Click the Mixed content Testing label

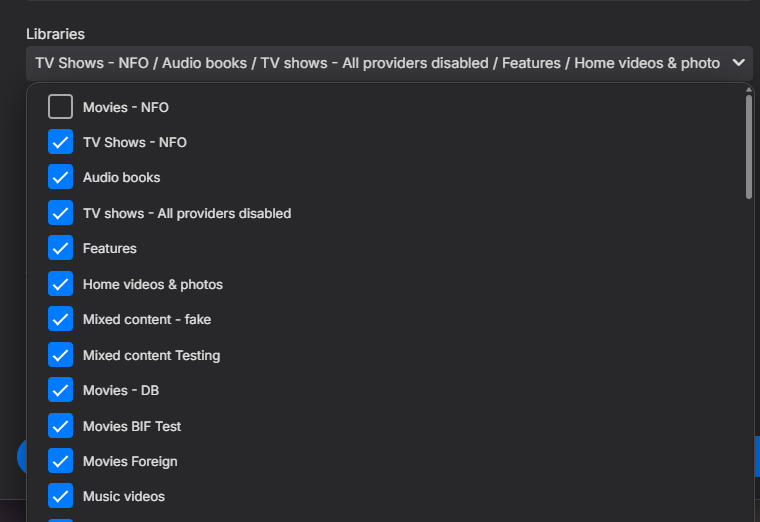pyautogui.click(x=151, y=355)
